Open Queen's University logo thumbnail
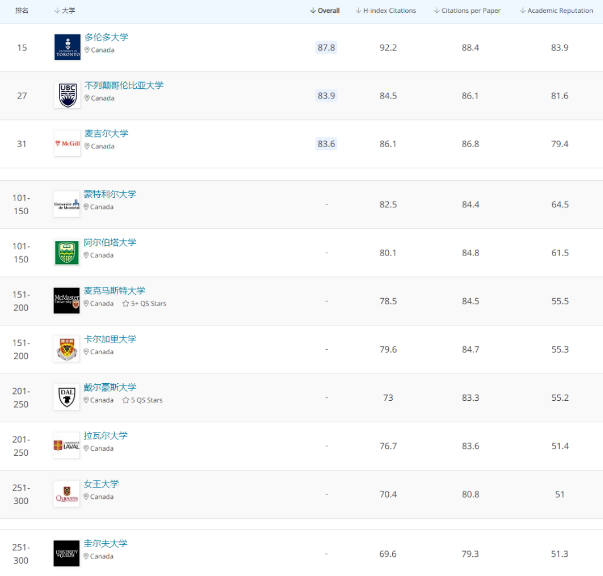This screenshot has height=576, width=603. (67, 494)
